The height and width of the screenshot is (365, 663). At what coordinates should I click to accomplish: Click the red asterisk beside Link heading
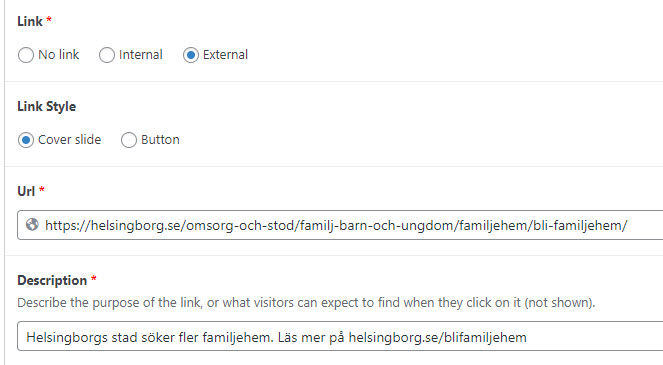coord(49,19)
